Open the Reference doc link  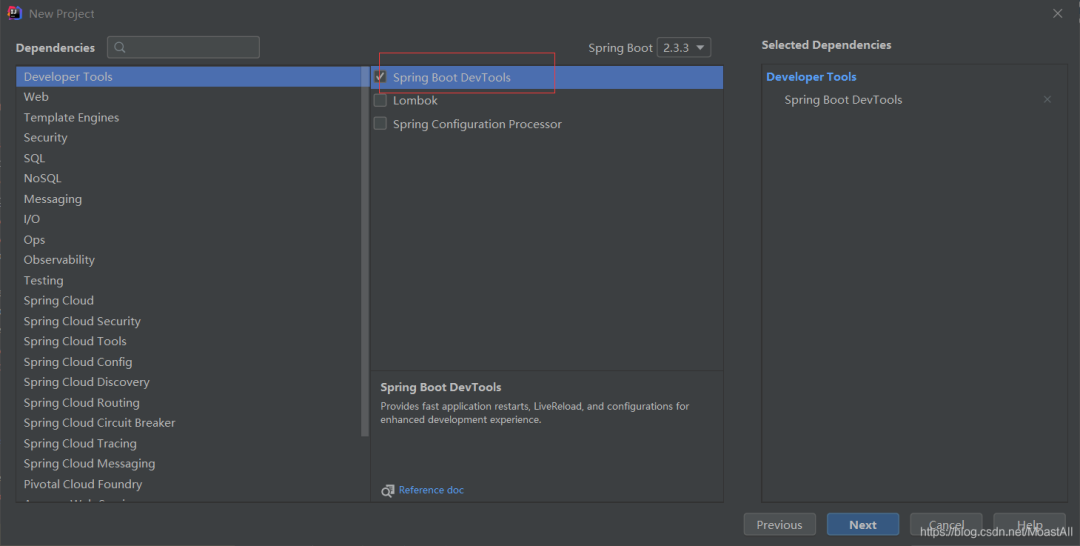click(x=431, y=490)
